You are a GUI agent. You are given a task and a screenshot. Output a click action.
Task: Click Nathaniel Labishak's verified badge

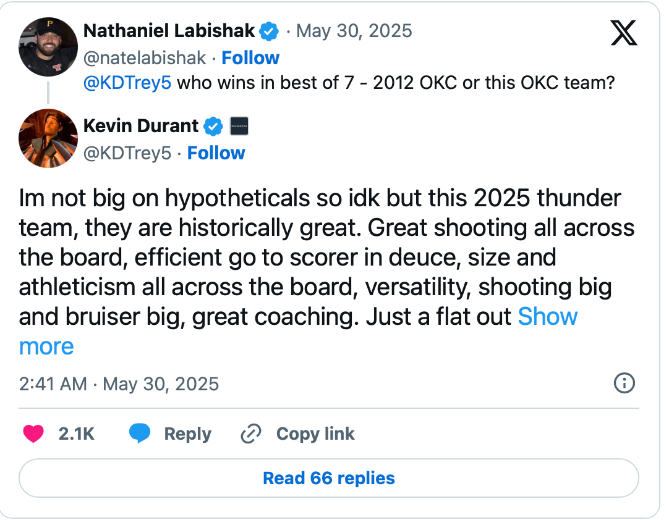tap(269, 31)
